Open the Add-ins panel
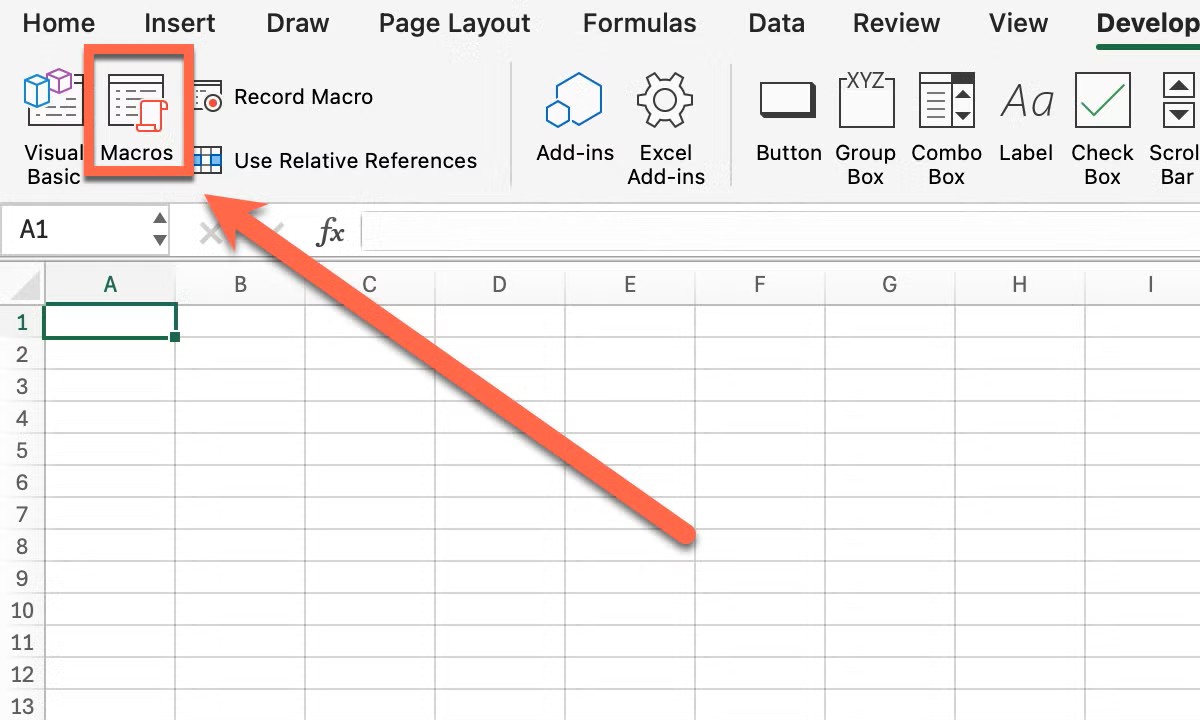 click(x=574, y=120)
